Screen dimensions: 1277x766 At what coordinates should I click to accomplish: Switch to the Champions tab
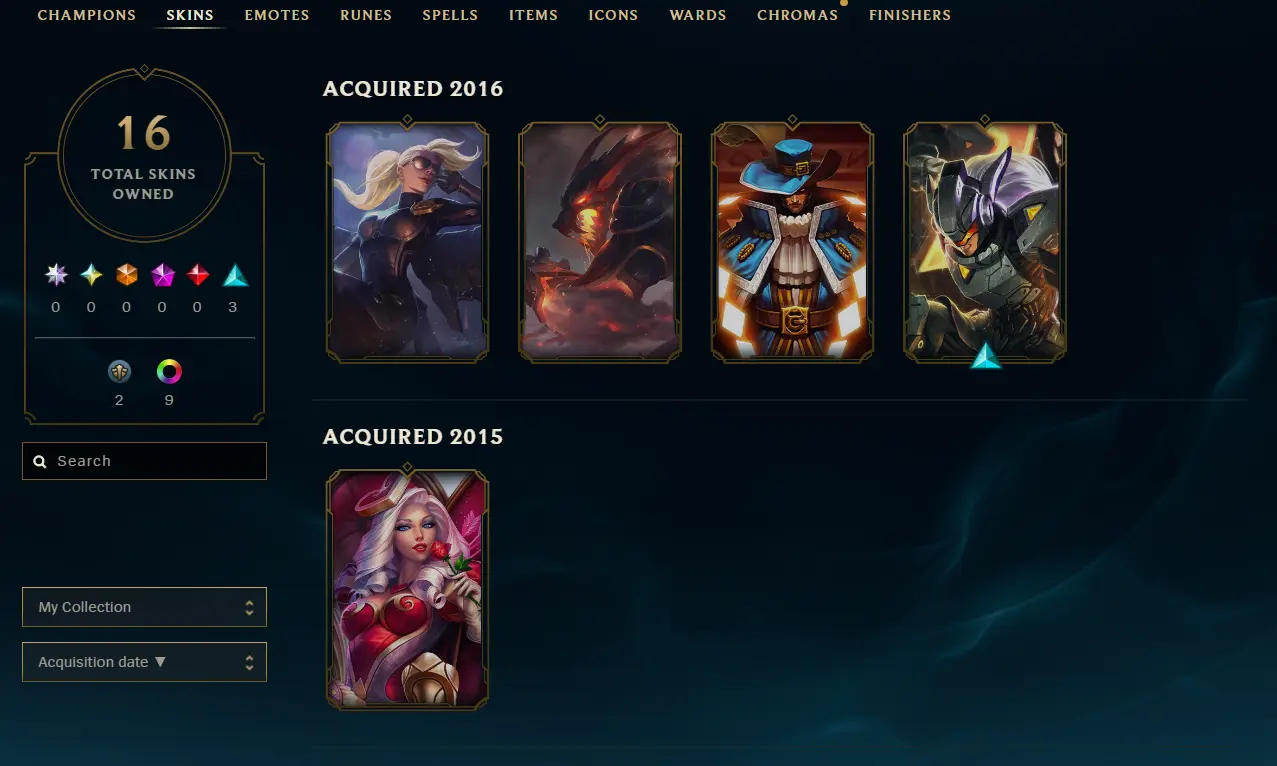tap(87, 15)
